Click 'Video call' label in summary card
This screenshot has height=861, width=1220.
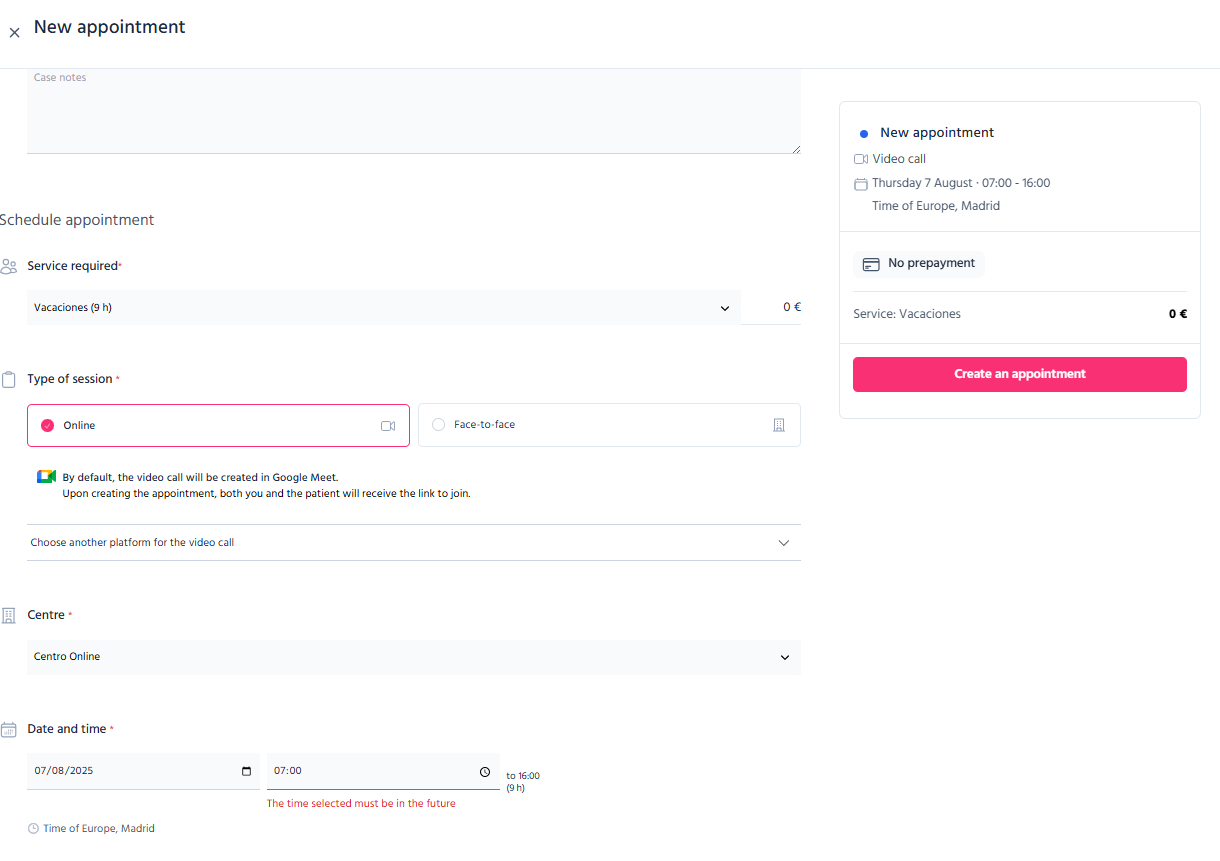tap(899, 159)
